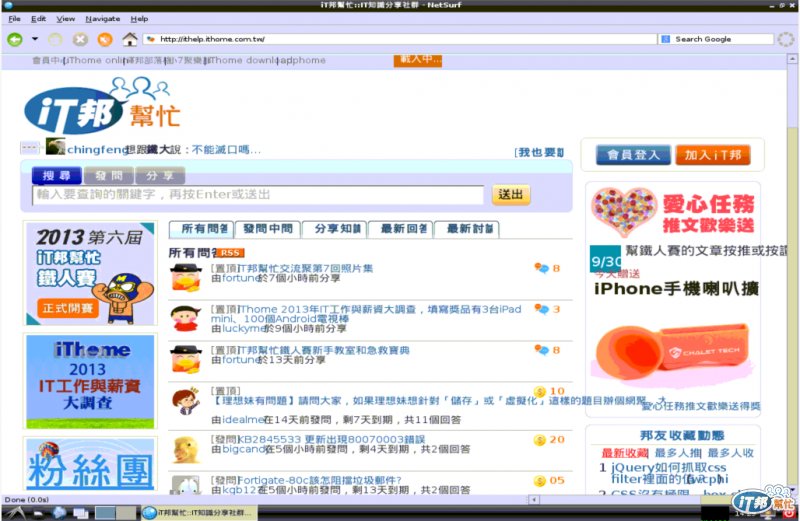This screenshot has height=521, width=800.
Task: Switch to the 發問中問題 tab
Action: coord(268,229)
